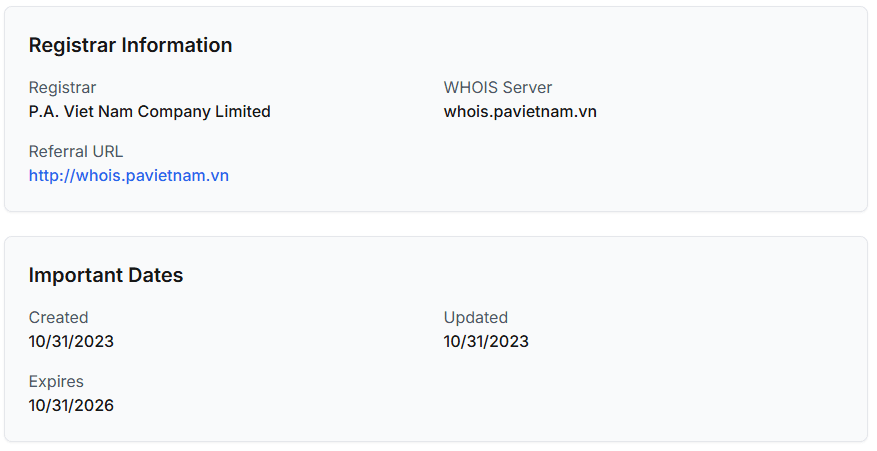Click the Registrar field label

coord(62,88)
